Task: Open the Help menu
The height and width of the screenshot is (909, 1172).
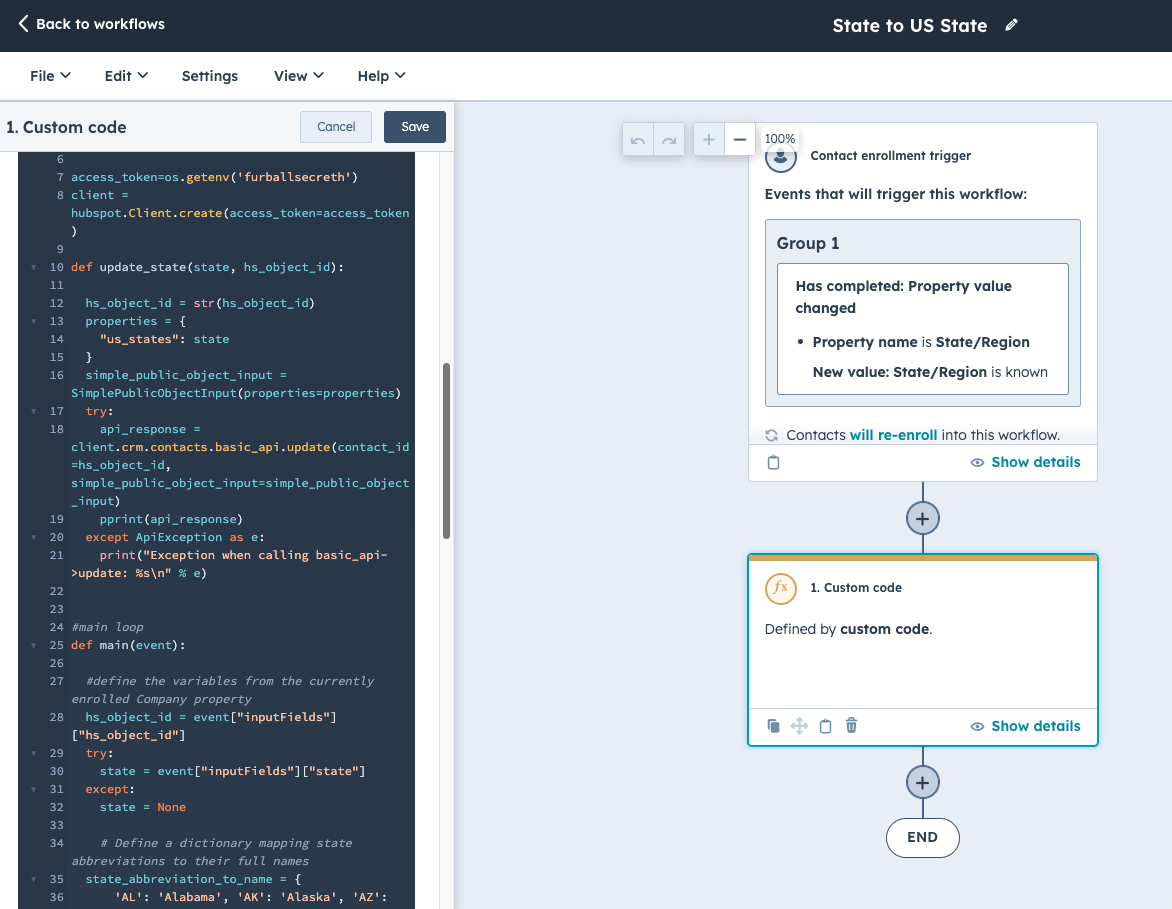Action: tap(381, 76)
